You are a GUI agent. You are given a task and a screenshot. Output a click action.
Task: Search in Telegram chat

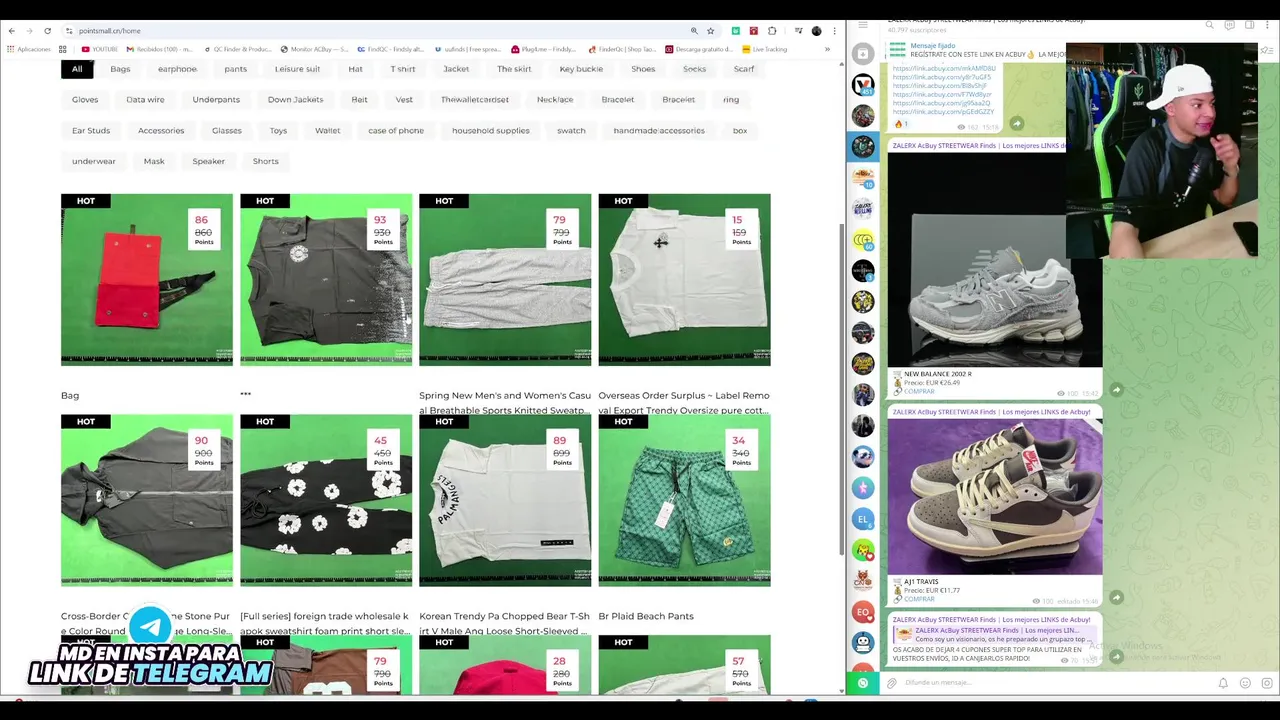tap(1209, 24)
